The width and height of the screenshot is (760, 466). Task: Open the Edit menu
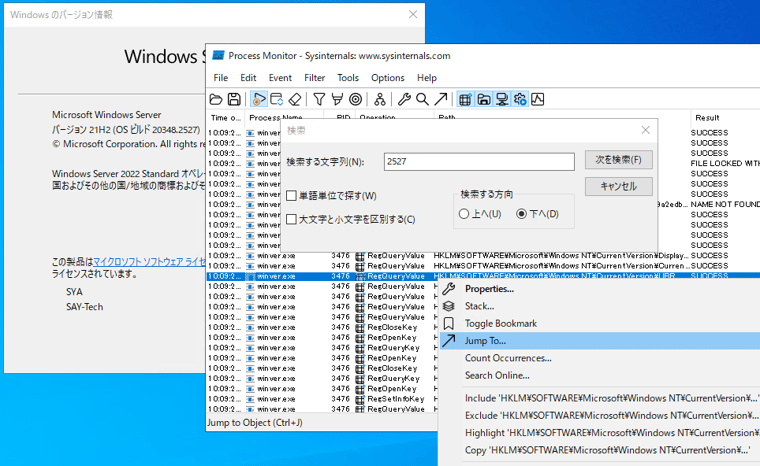pos(248,78)
